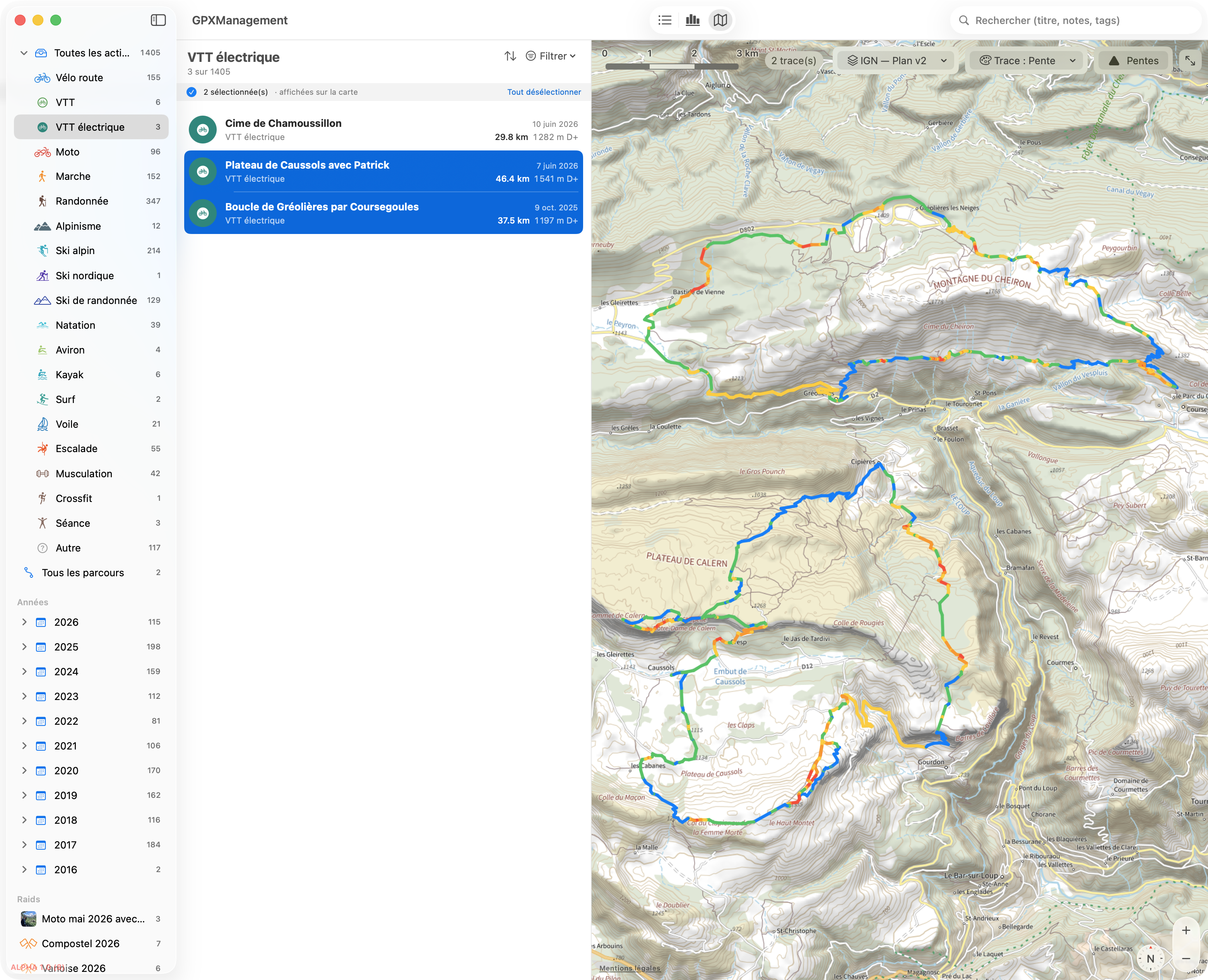Viewport: 1208px width, 980px height.
Task: Click Tout désélectionner link
Action: (x=543, y=92)
